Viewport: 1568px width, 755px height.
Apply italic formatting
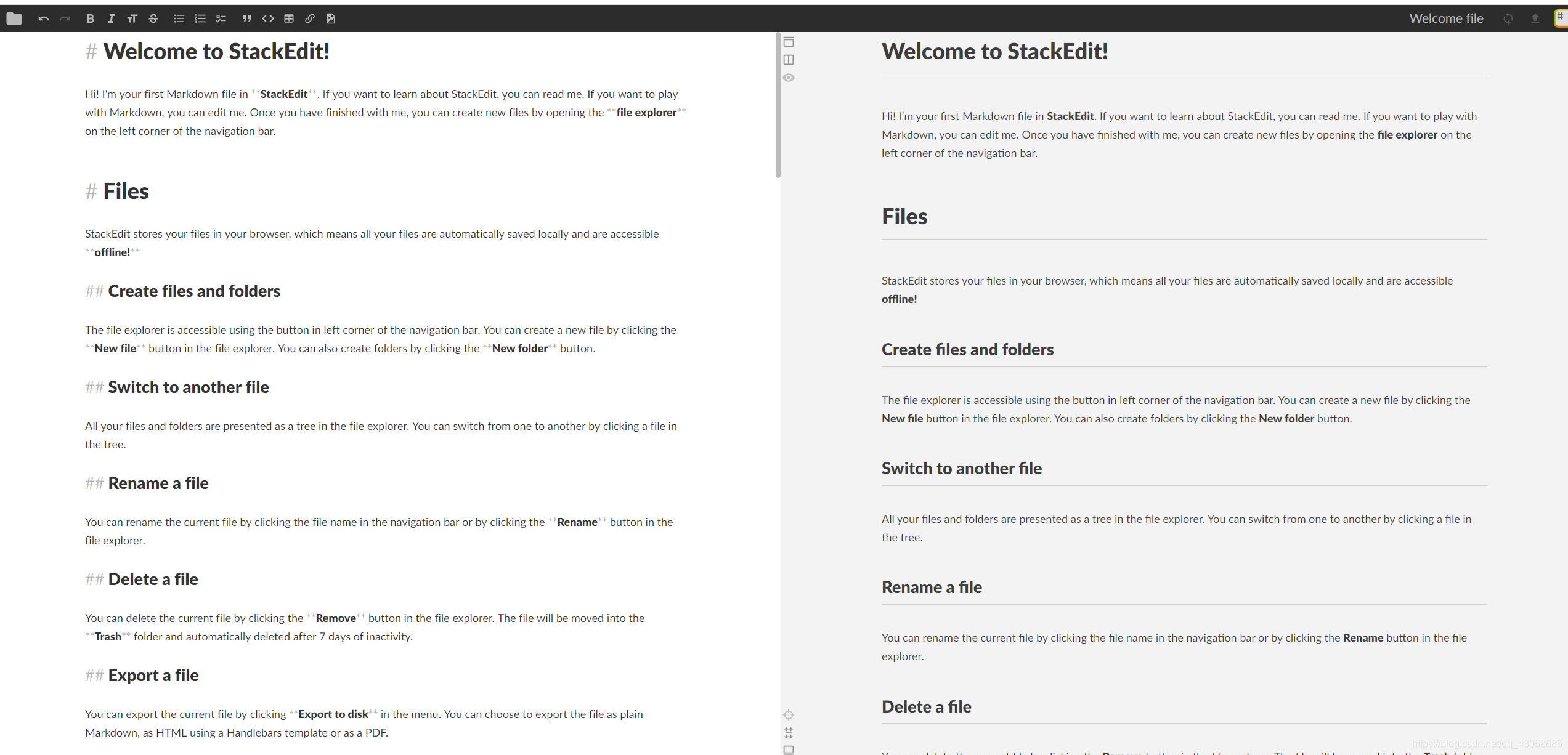click(111, 18)
